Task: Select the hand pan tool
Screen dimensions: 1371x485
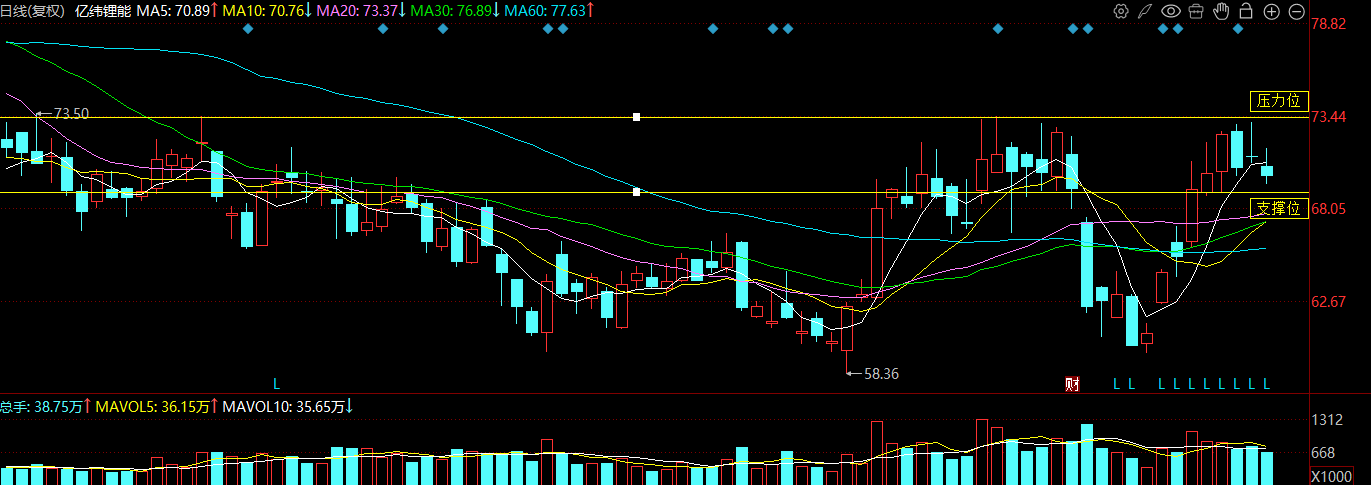Action: pyautogui.click(x=1221, y=11)
